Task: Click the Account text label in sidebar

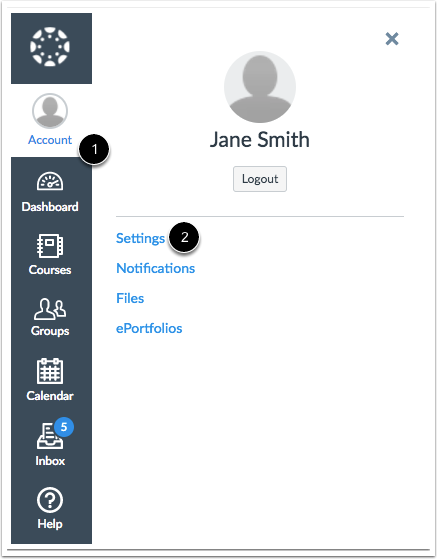Action: (x=50, y=140)
